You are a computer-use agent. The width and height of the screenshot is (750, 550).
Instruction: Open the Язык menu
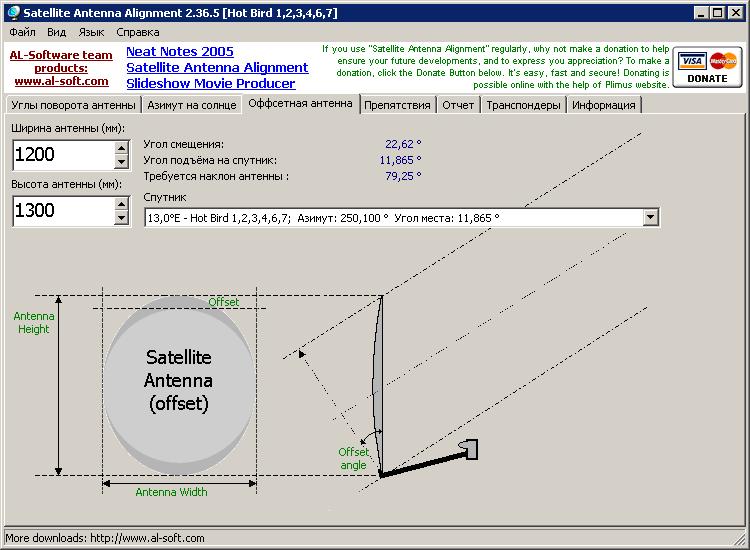(x=91, y=32)
